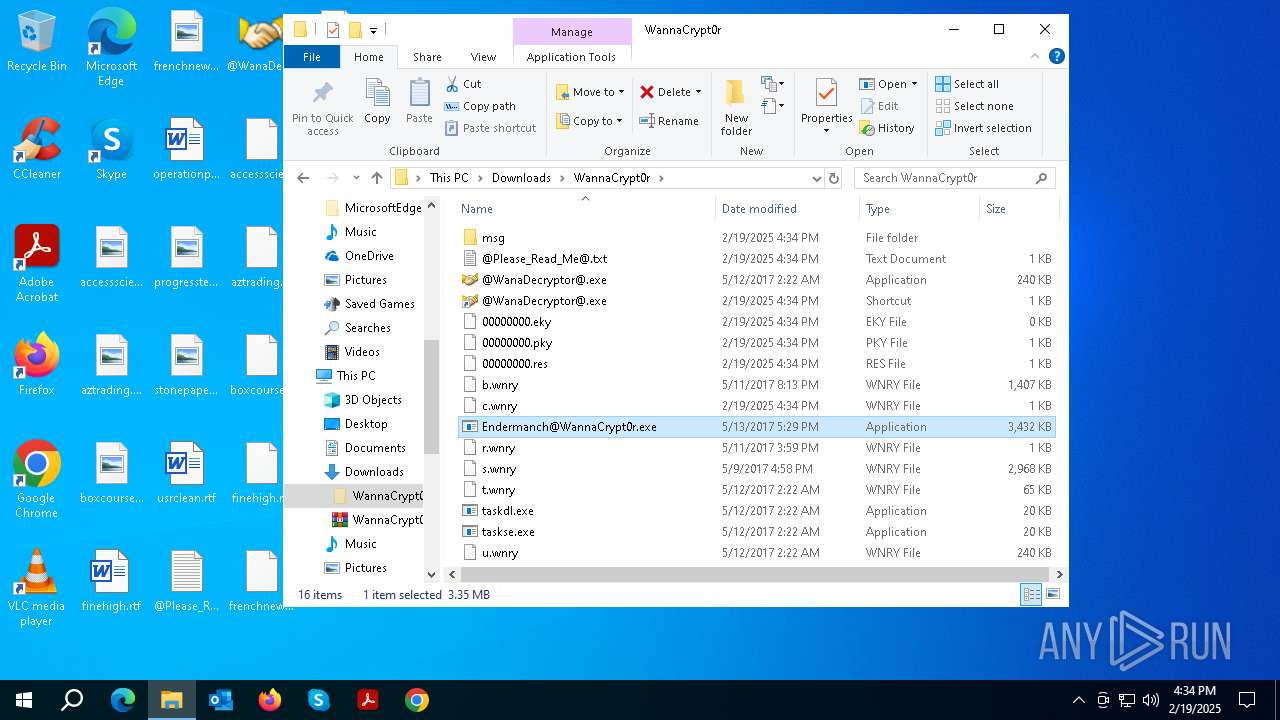Image resolution: width=1280 pixels, height=720 pixels.
Task: Open Explorer Help question mark icon
Action: coord(1056,57)
